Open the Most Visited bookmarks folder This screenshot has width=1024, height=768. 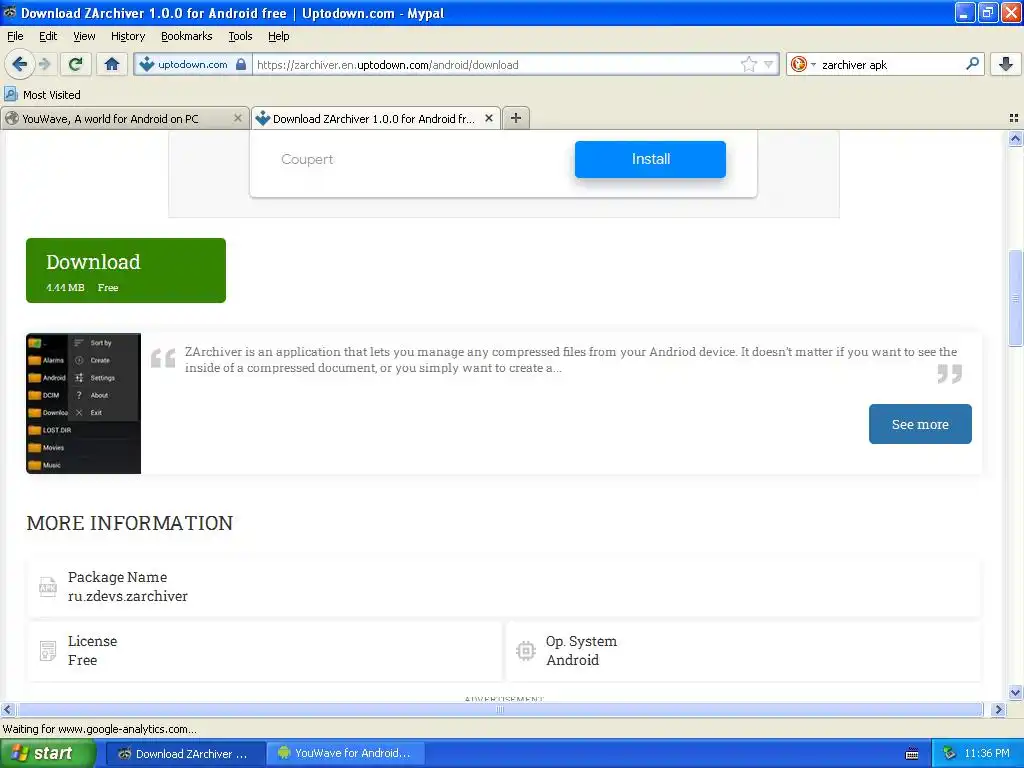click(43, 95)
